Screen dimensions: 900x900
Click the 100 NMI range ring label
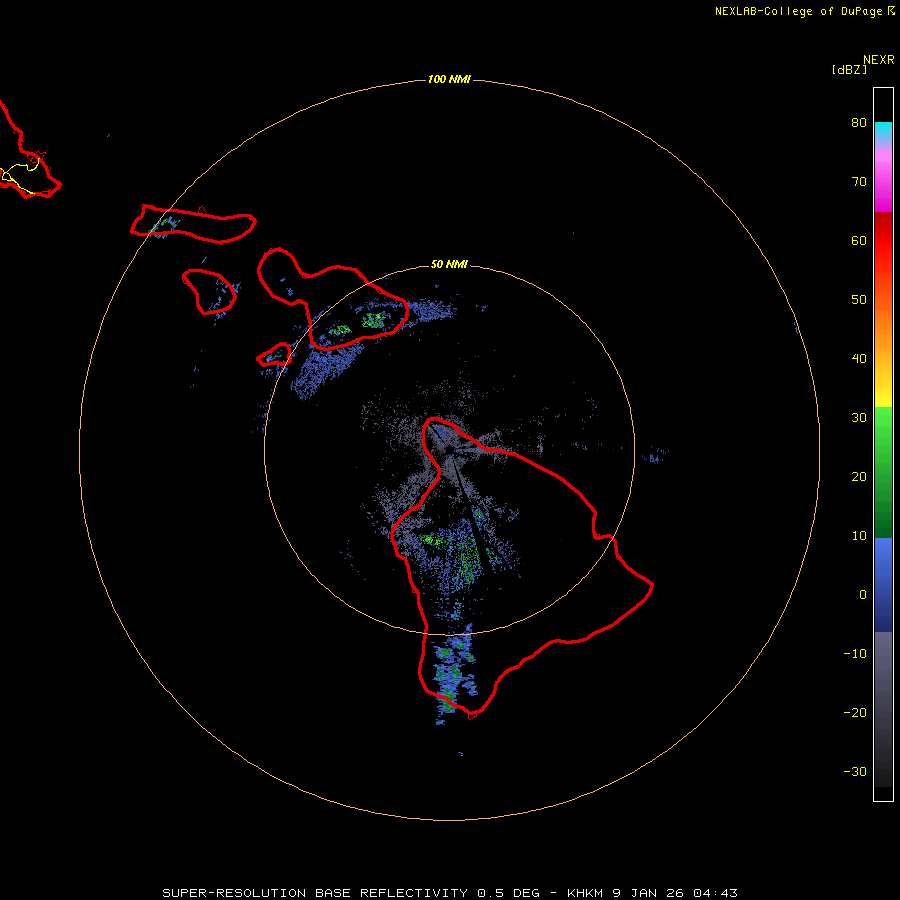[x=449, y=79]
